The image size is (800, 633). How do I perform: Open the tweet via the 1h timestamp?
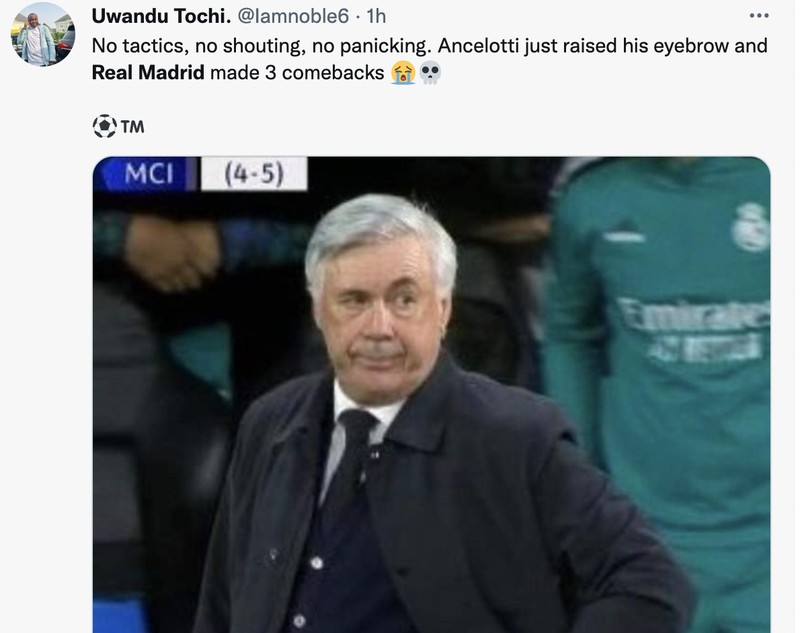tap(376, 17)
